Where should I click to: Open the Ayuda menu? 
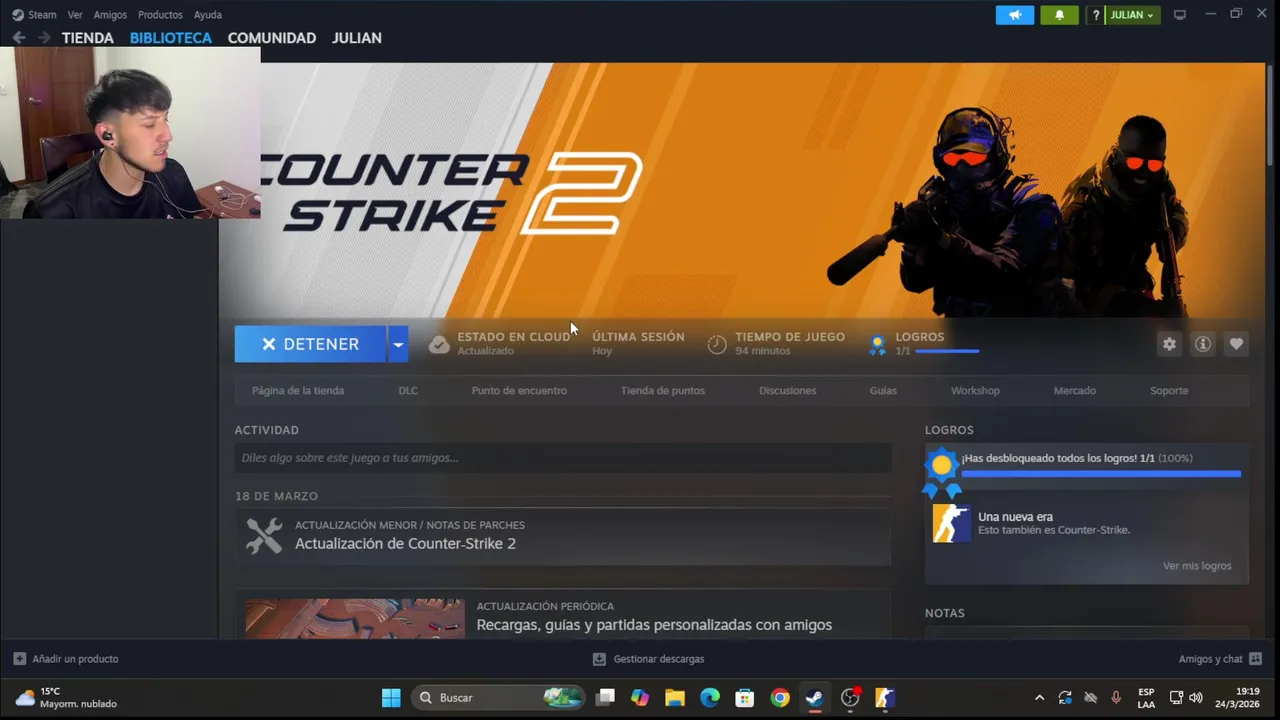(208, 15)
